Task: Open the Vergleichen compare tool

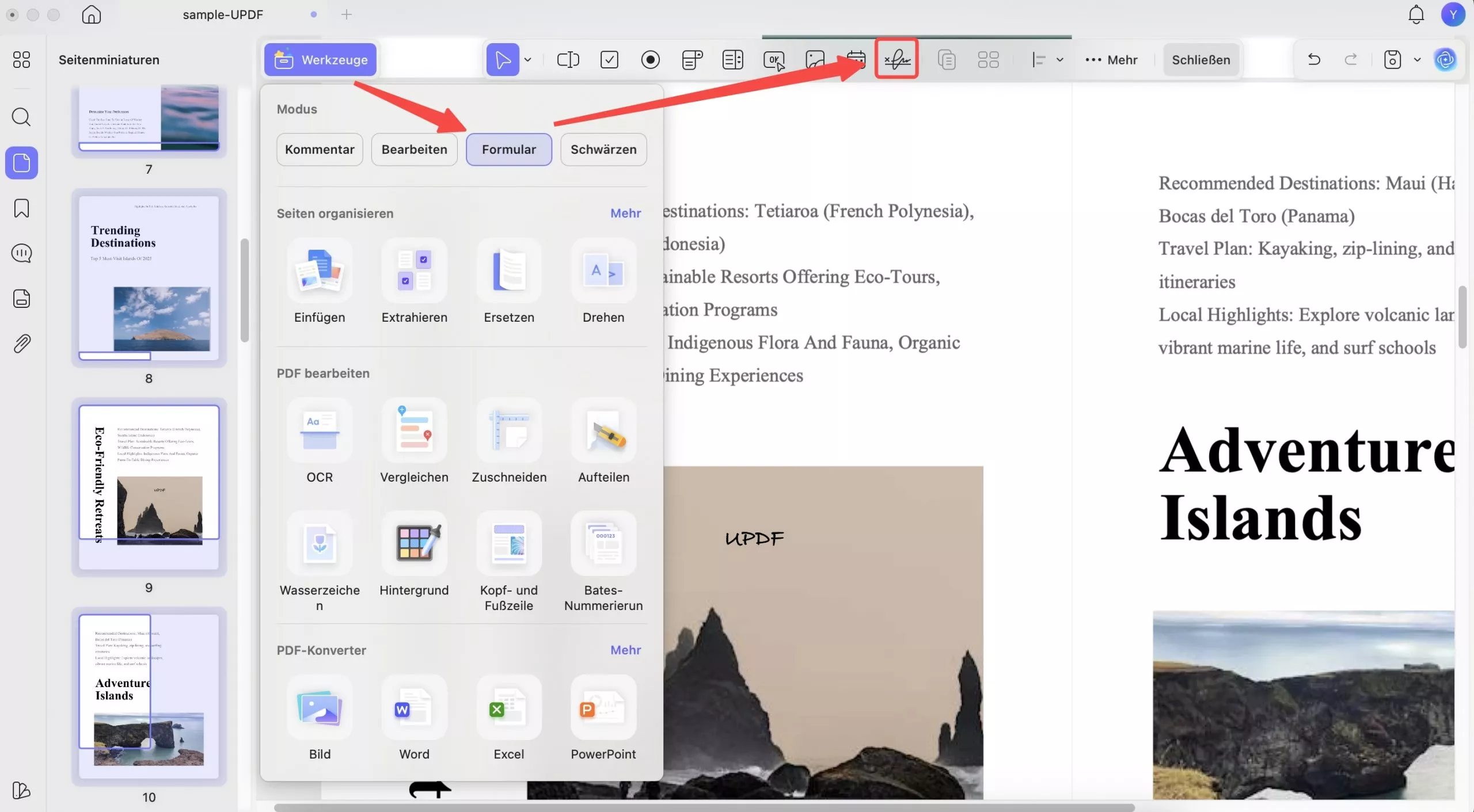Action: point(414,441)
